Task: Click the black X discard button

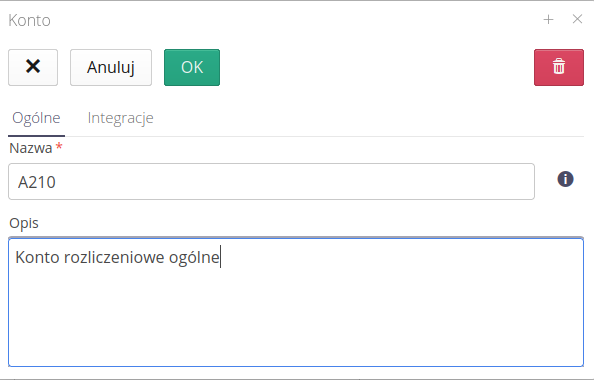Action: (33, 67)
